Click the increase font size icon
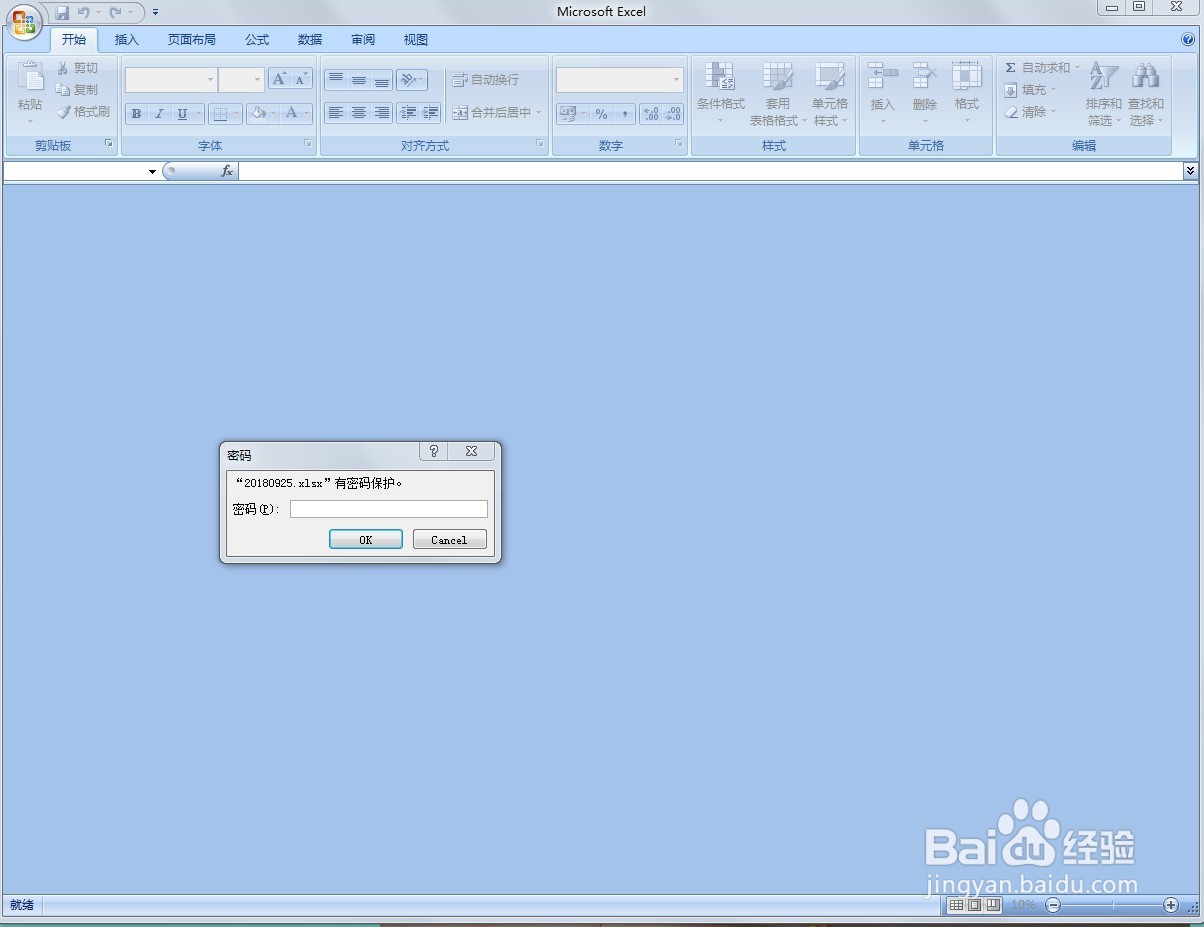The height and width of the screenshot is (927, 1204). 279,80
